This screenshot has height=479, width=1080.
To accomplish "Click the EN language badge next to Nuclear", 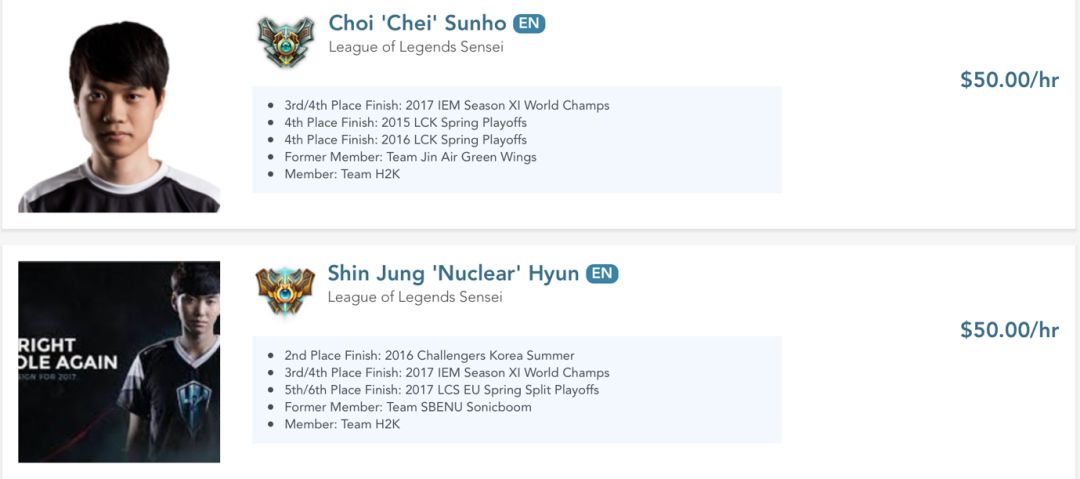I will click(602, 273).
